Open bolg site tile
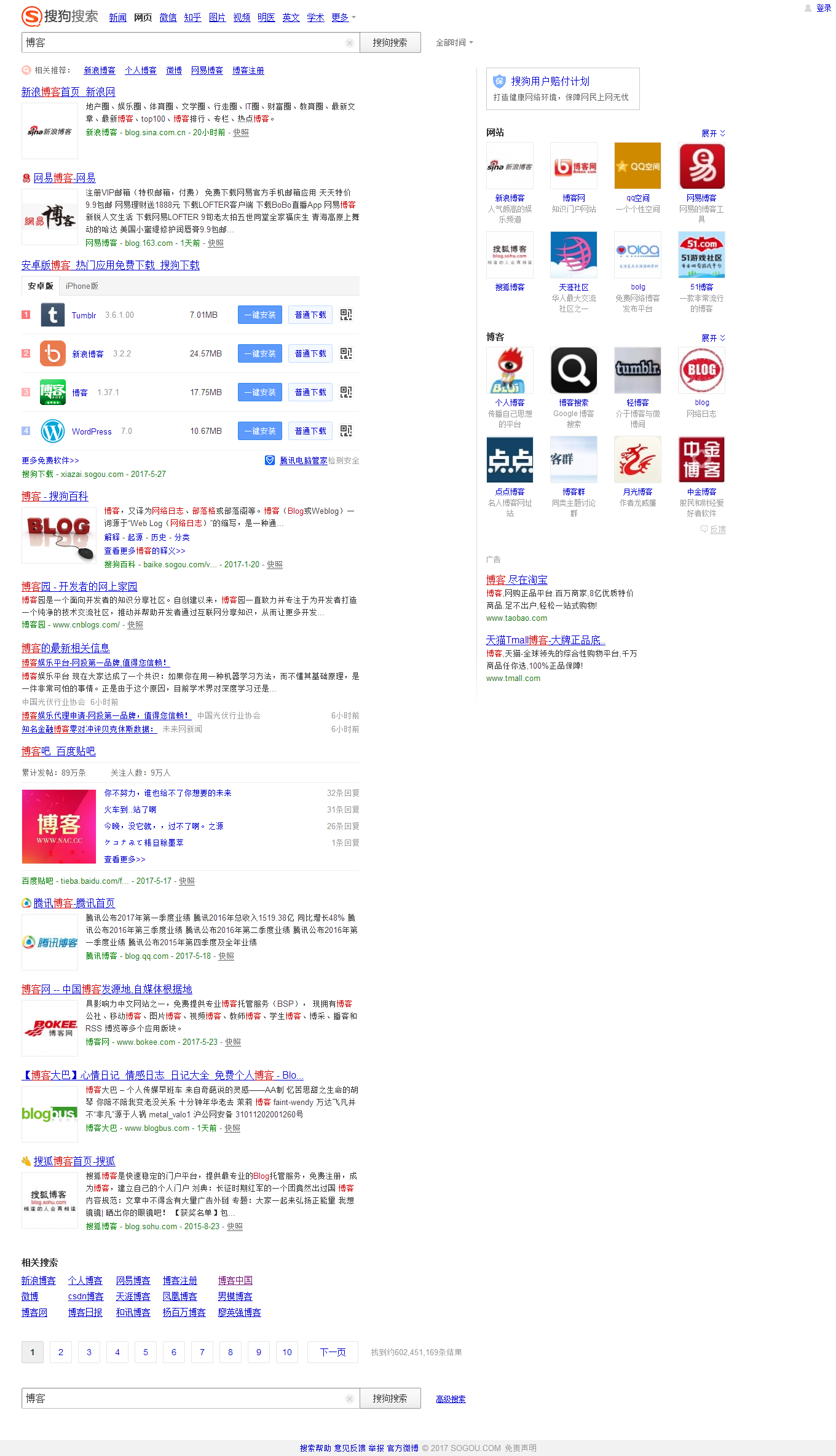Viewport: 836px width, 1456px height. 637,255
